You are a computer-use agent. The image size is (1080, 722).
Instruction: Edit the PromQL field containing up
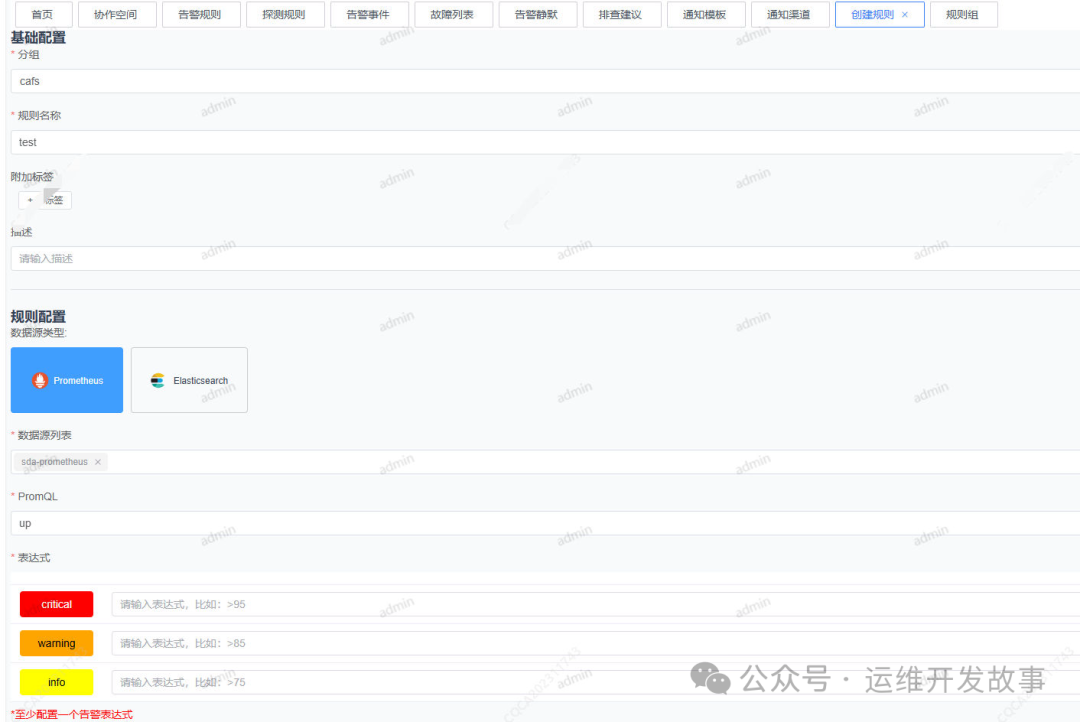point(546,524)
